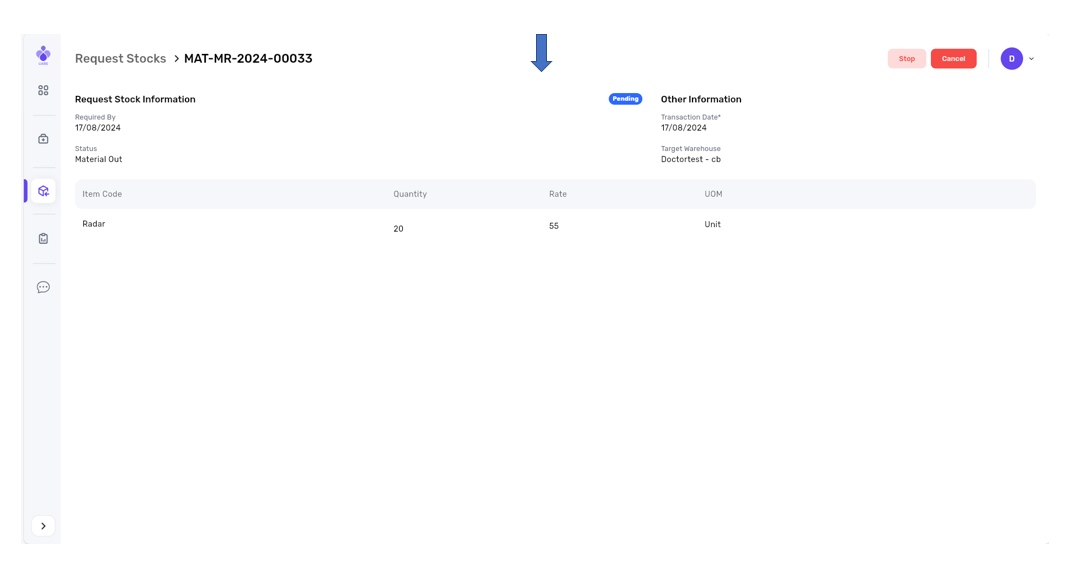Click the red Cancel button
The width and height of the screenshot is (1072, 573).
click(x=953, y=59)
